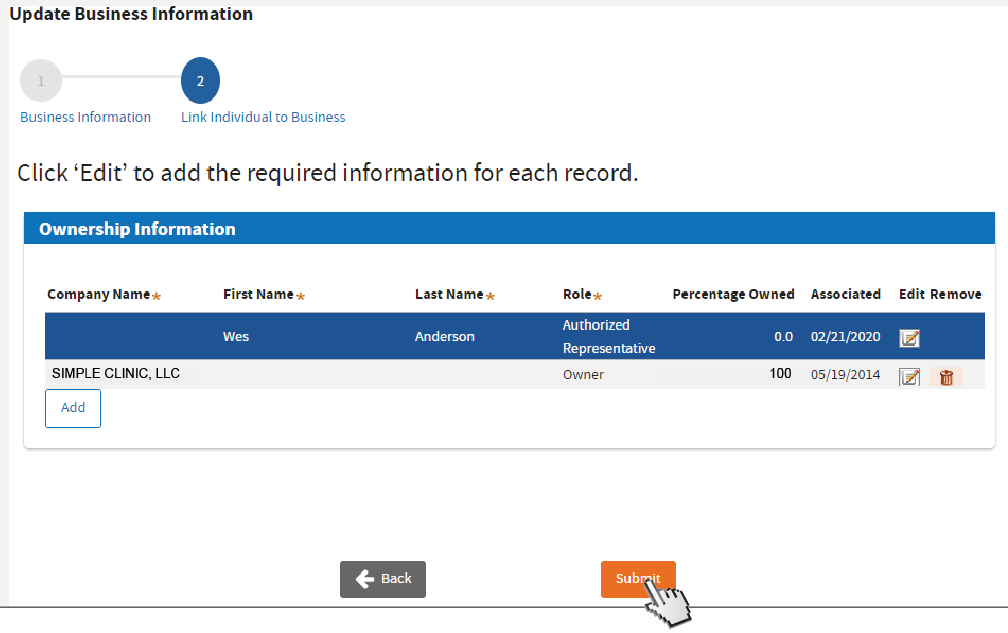This screenshot has width=1008, height=633.
Task: Click the Role column header
Action: pos(577,295)
